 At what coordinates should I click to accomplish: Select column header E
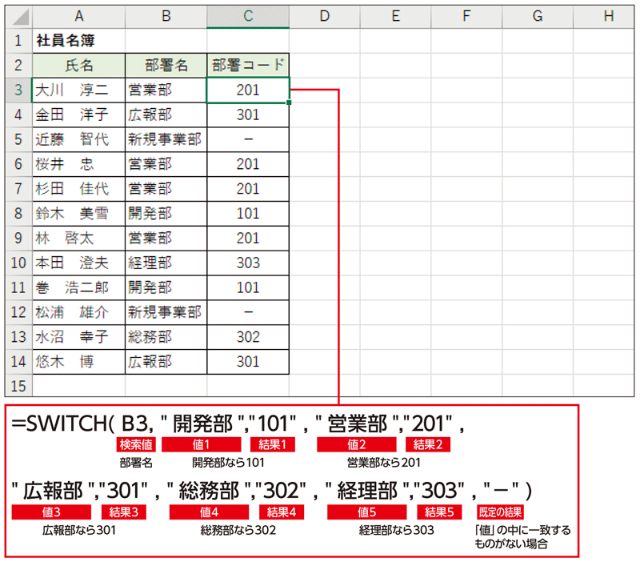pos(394,16)
